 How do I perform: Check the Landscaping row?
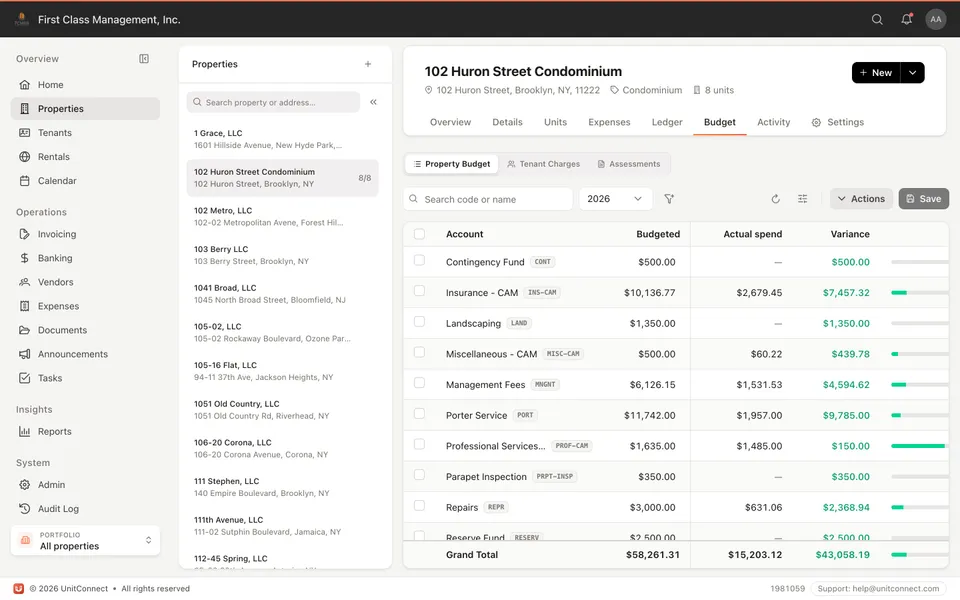[x=419, y=321]
